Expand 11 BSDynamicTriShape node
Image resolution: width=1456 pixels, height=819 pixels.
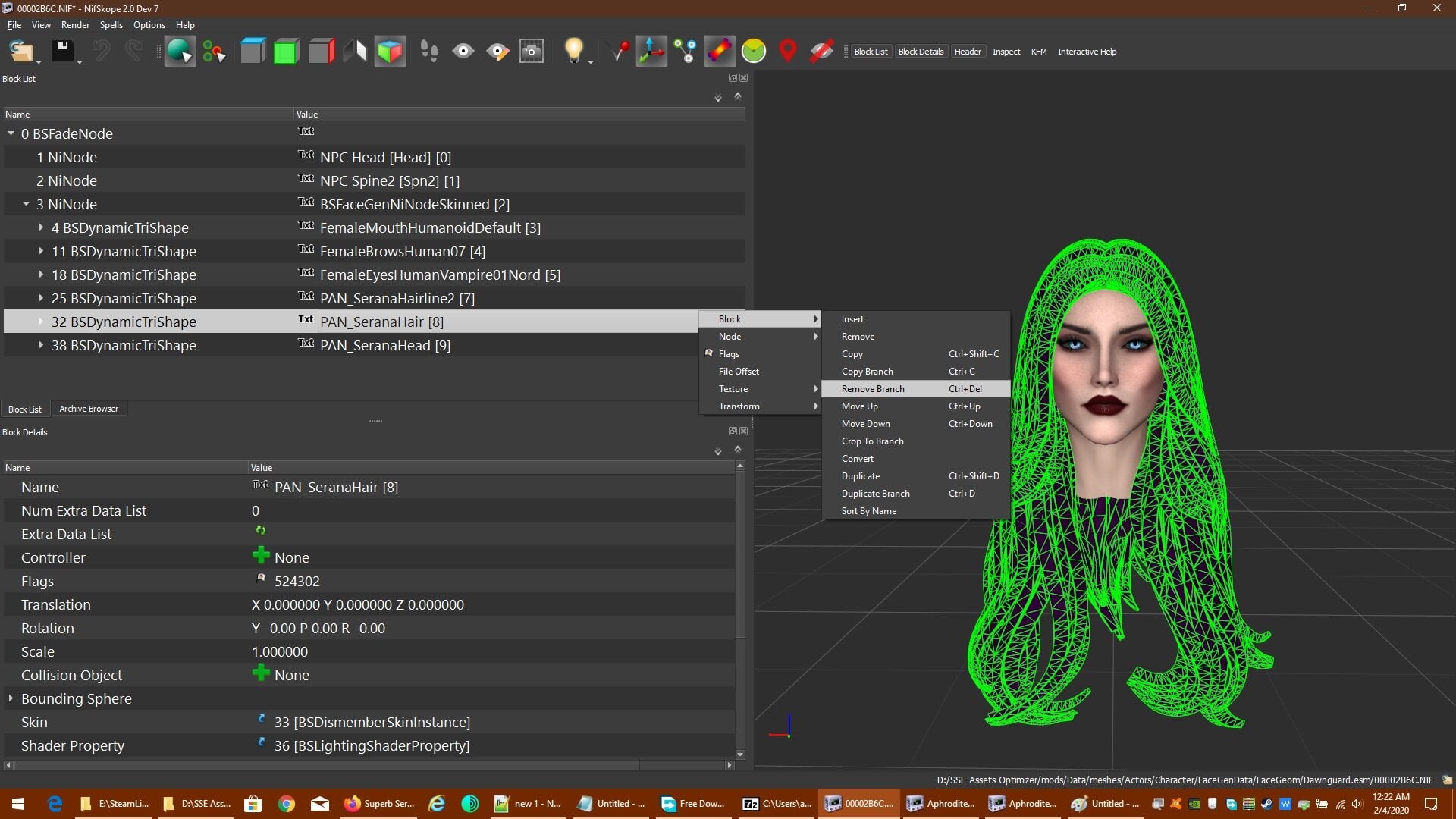click(x=41, y=251)
